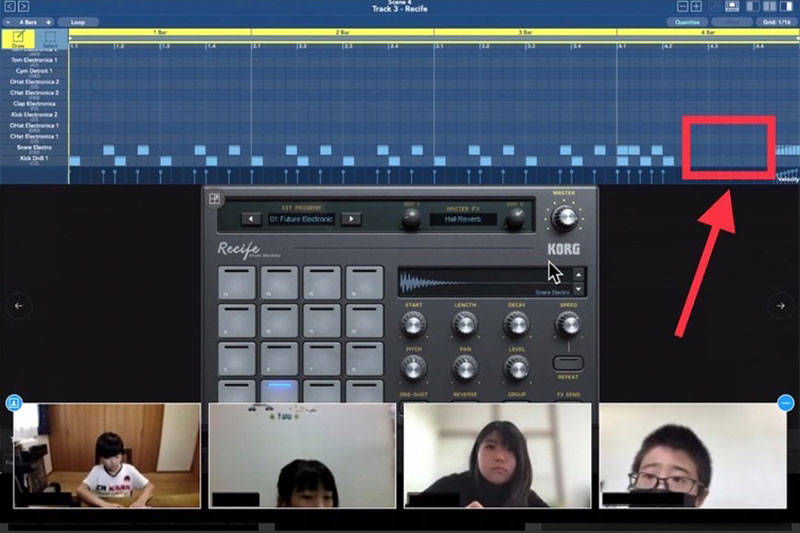800x533 pixels.
Task: Select the Clap Electronica row
Action: pos(34,105)
